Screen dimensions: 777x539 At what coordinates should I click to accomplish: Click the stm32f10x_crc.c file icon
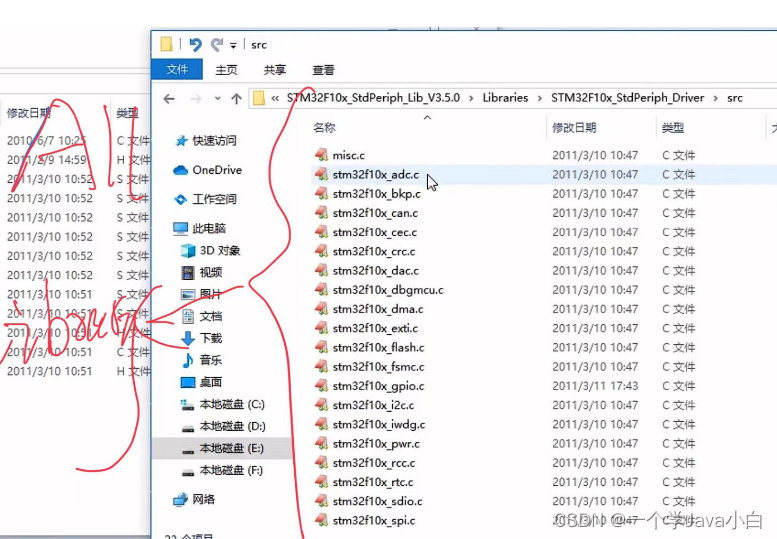(x=321, y=251)
